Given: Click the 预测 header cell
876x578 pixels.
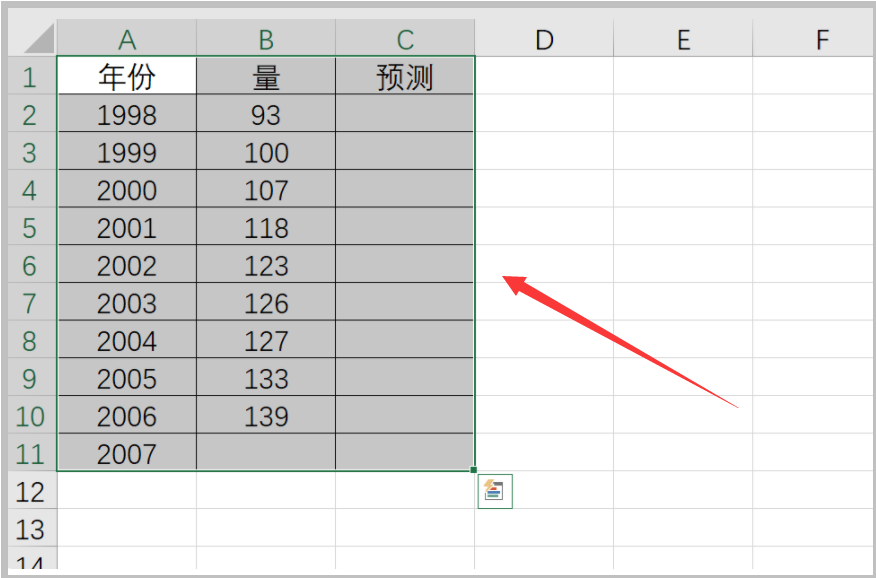Looking at the screenshot, I should point(404,75).
